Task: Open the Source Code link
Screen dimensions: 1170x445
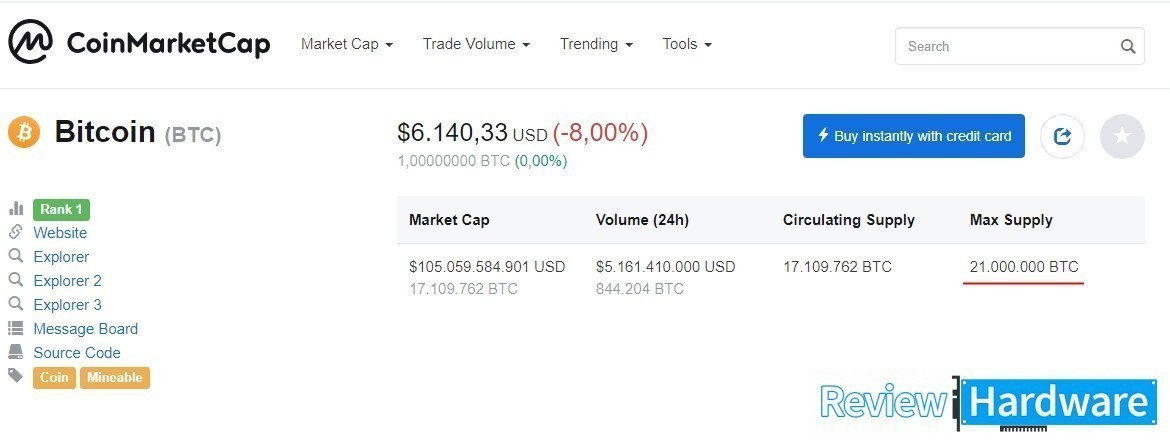Action: click(77, 353)
